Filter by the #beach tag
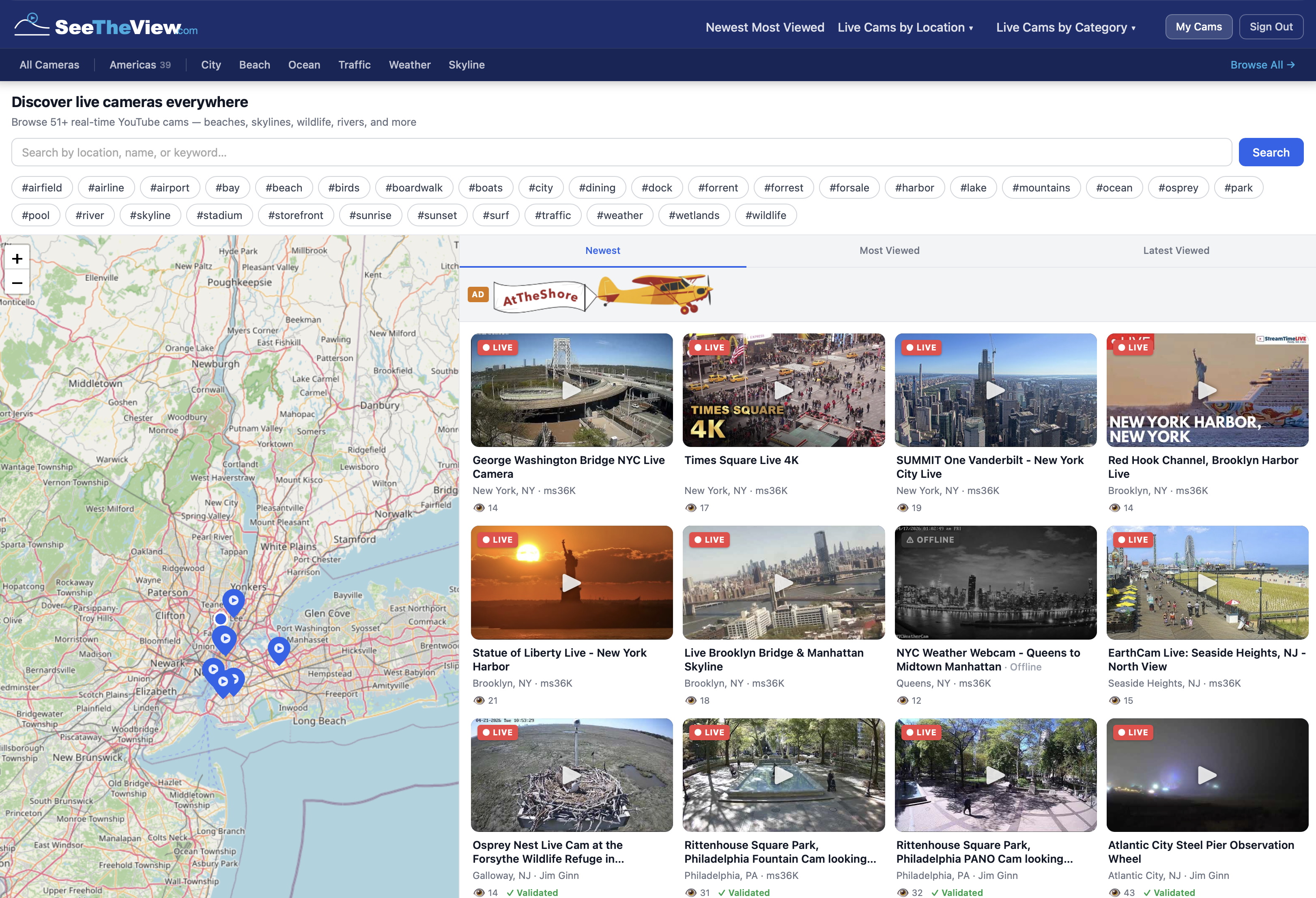This screenshot has height=898, width=1316. [284, 187]
